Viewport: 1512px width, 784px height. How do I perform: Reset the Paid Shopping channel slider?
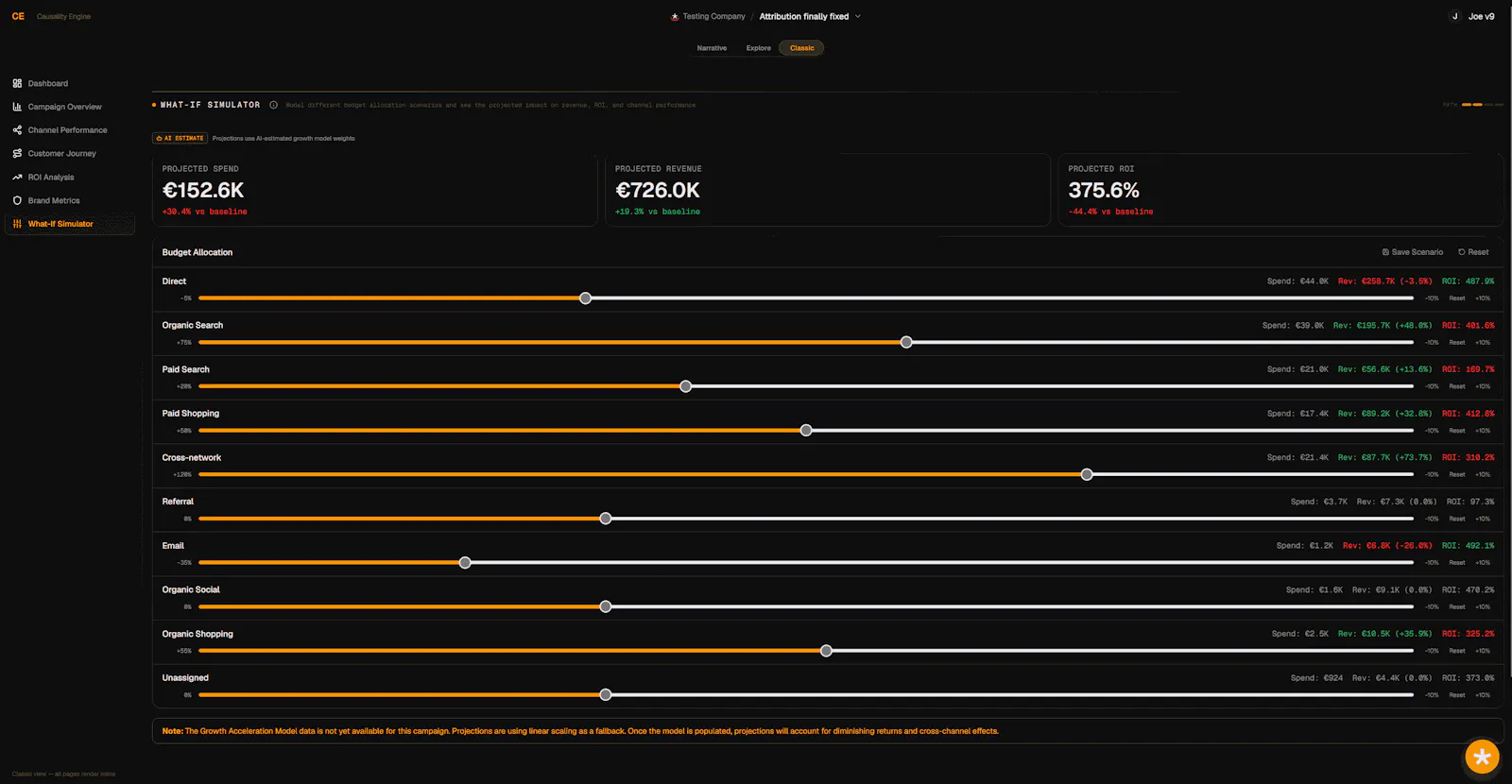point(1457,431)
